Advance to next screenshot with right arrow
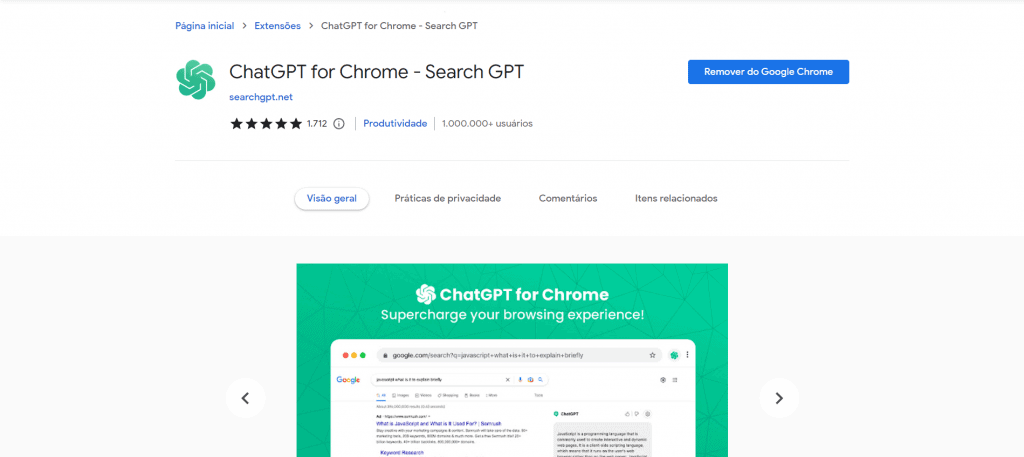The width and height of the screenshot is (1024, 457). [779, 398]
